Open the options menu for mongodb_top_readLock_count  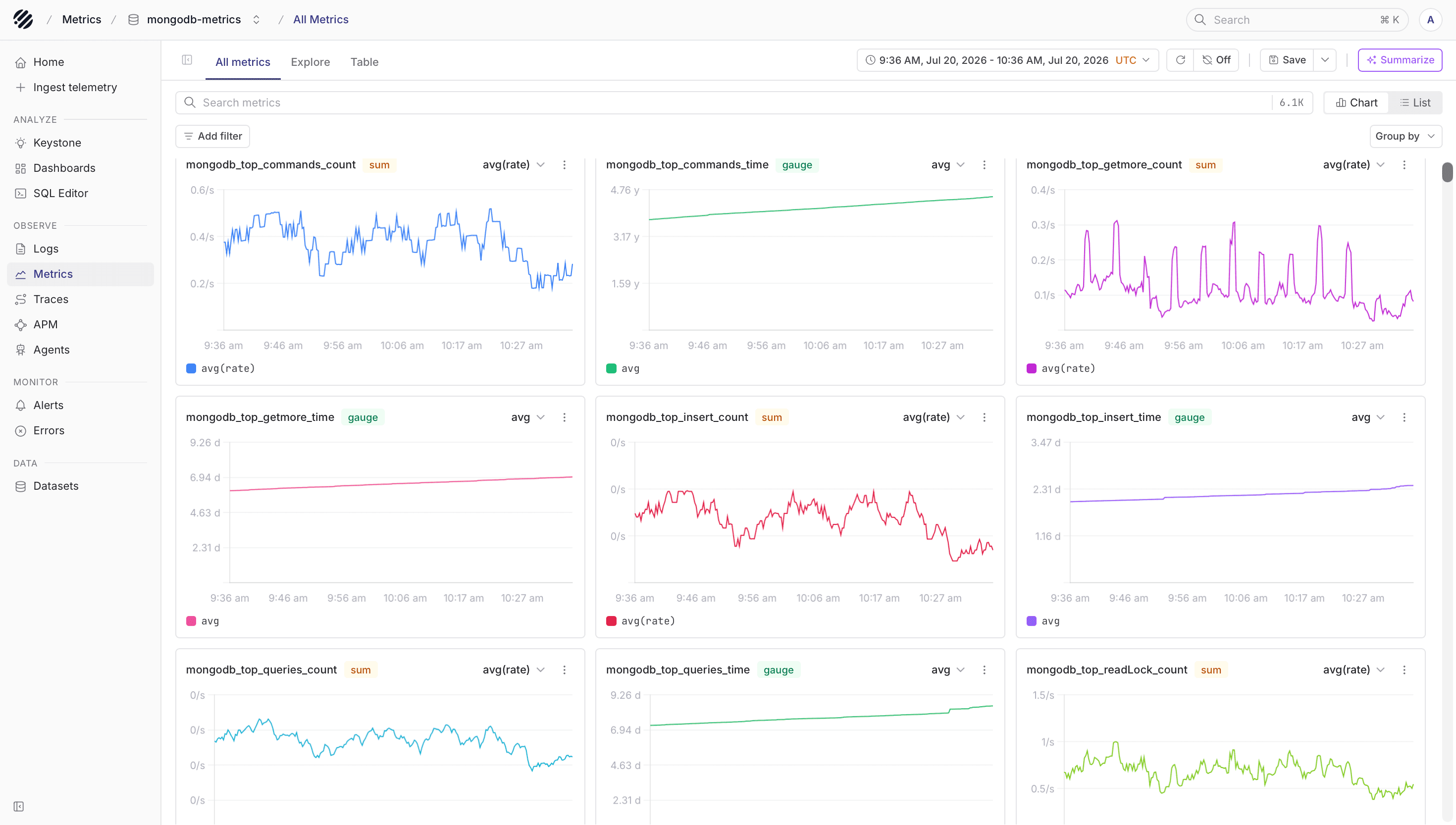point(1404,670)
